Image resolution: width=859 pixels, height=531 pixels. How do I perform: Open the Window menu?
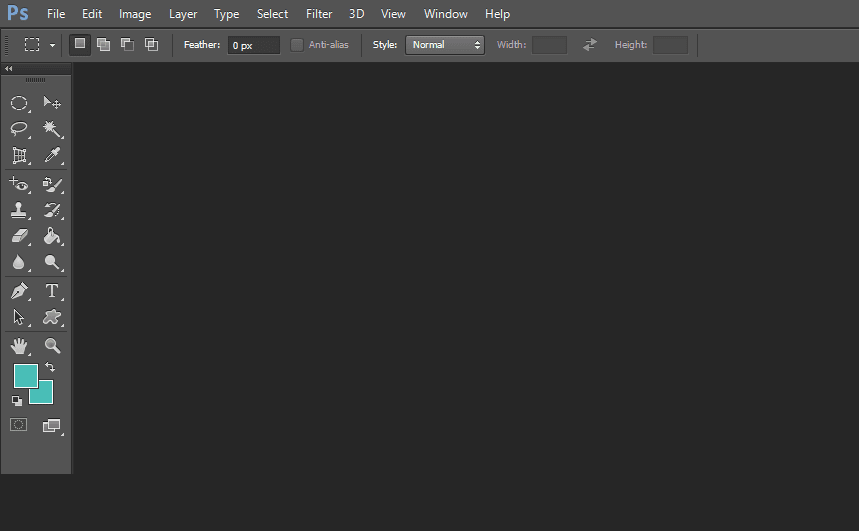tap(446, 14)
